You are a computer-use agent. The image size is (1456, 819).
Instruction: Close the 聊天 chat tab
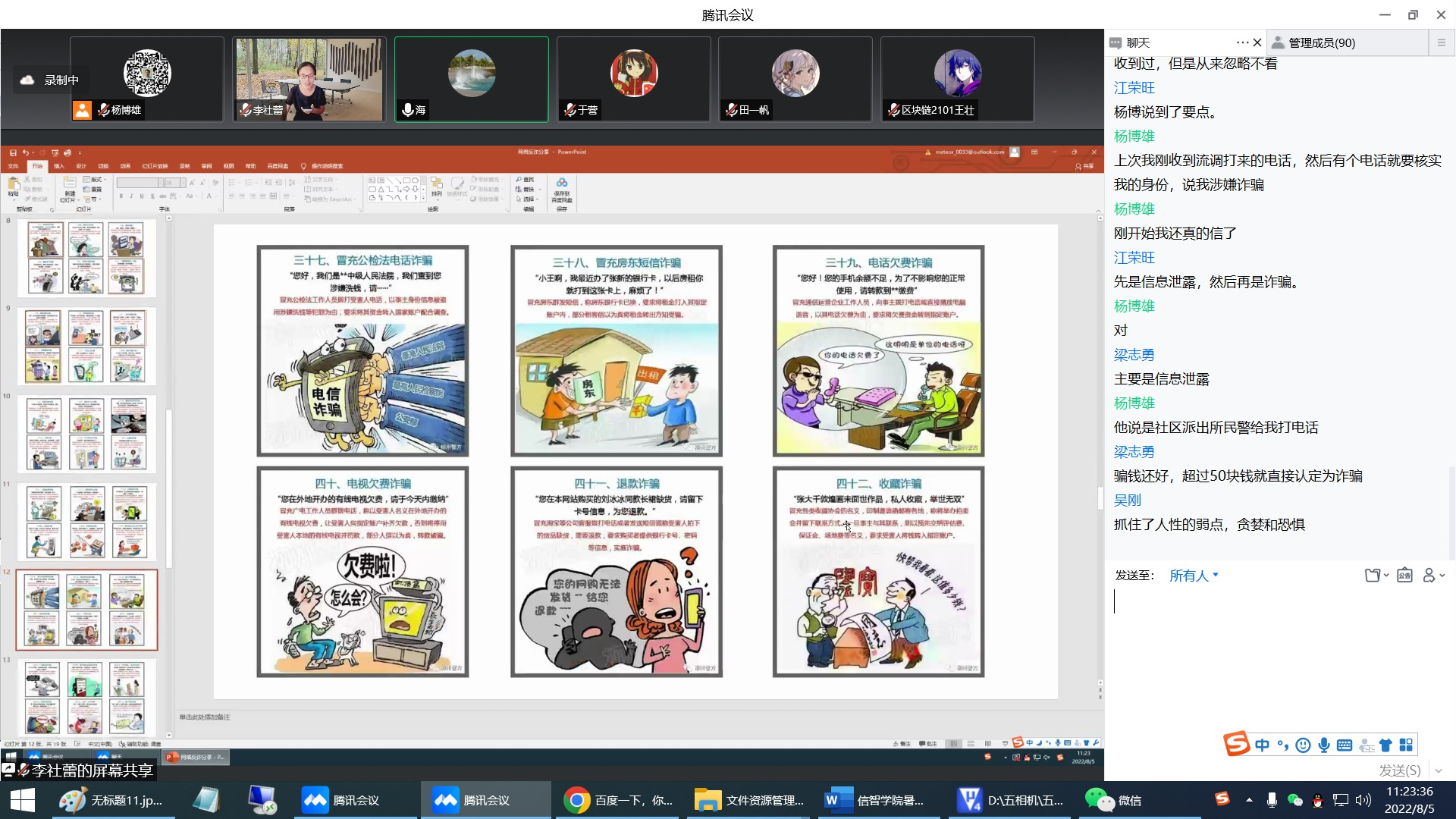click(1257, 42)
